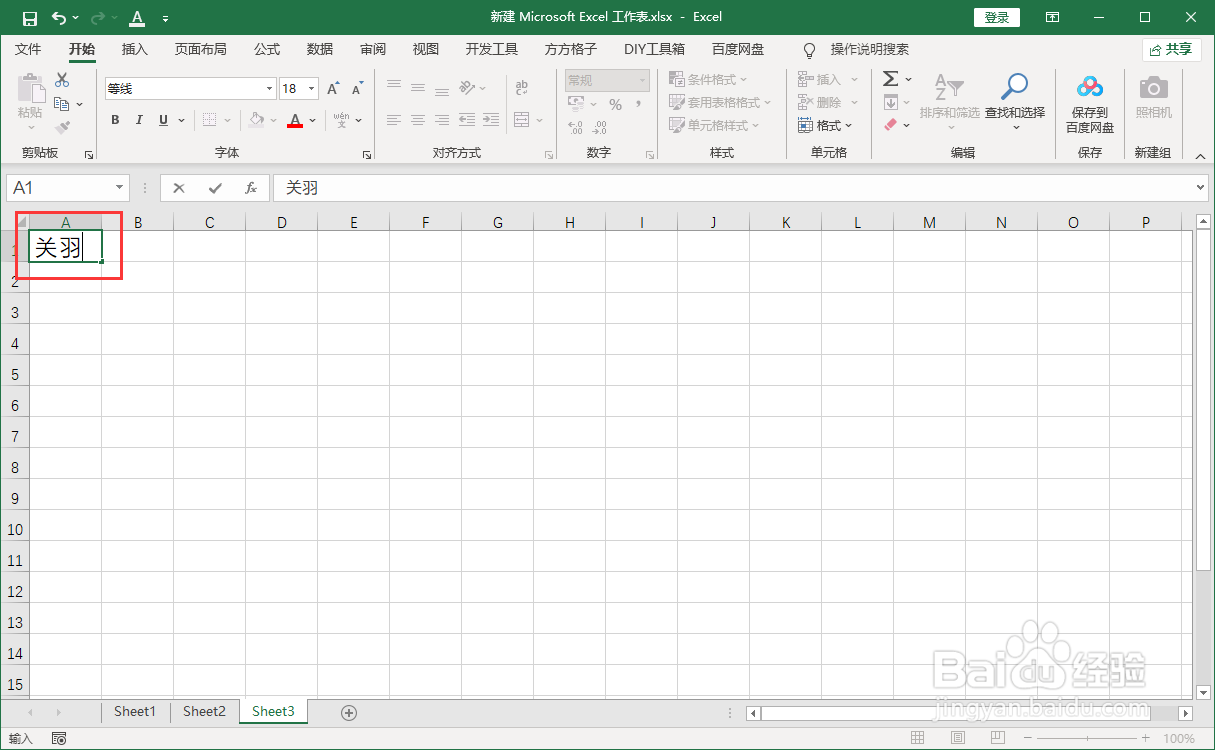The image size is (1215, 750).
Task: Click the fx insert function icon
Action: point(251,188)
